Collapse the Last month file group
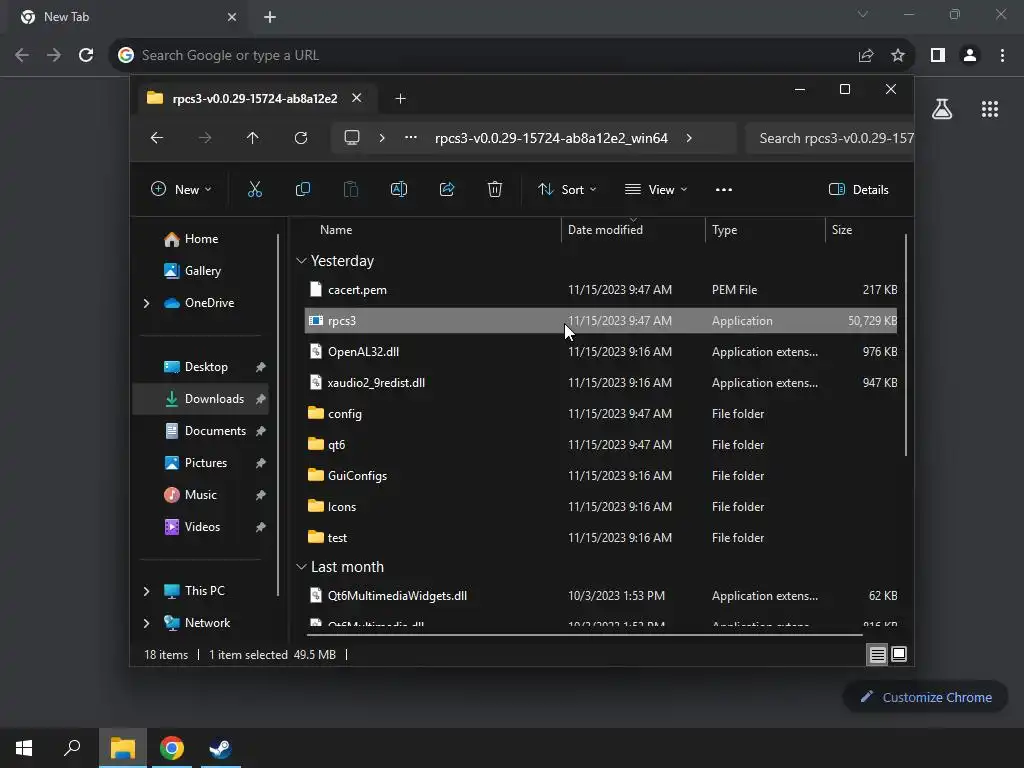 tap(301, 567)
